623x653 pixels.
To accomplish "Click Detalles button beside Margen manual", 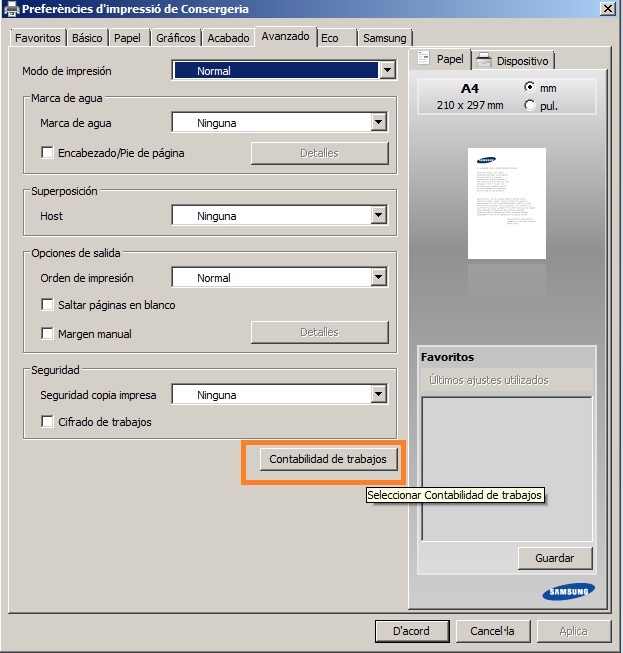I will click(320, 332).
